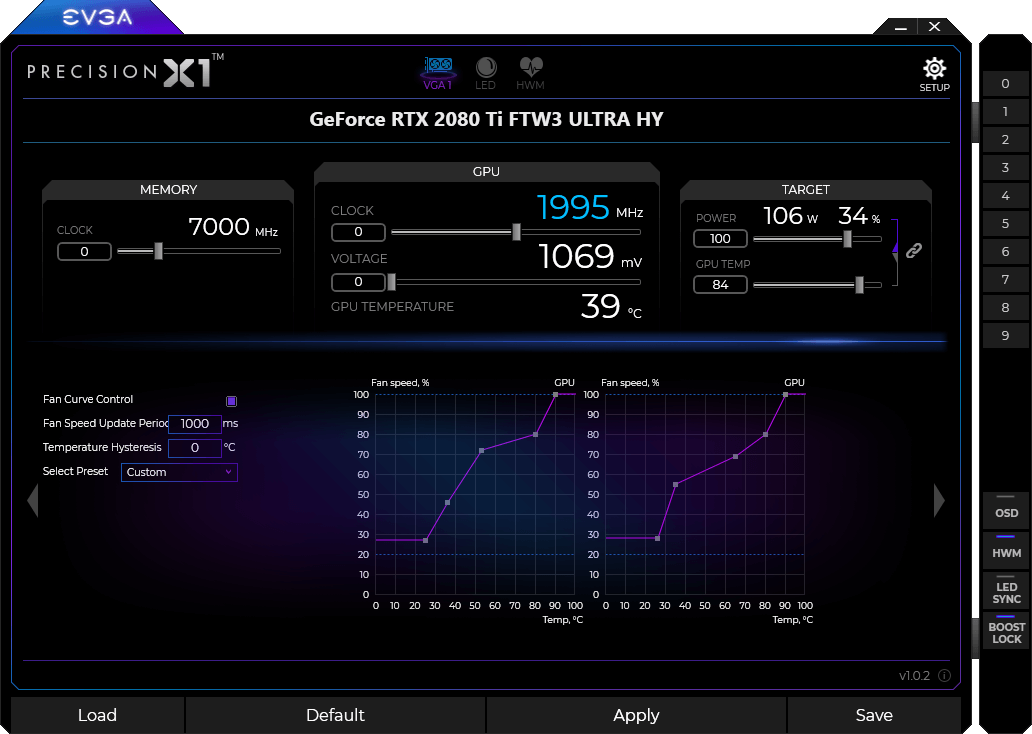
Task: Click the Temperature Hysteresis field
Action: pos(195,448)
